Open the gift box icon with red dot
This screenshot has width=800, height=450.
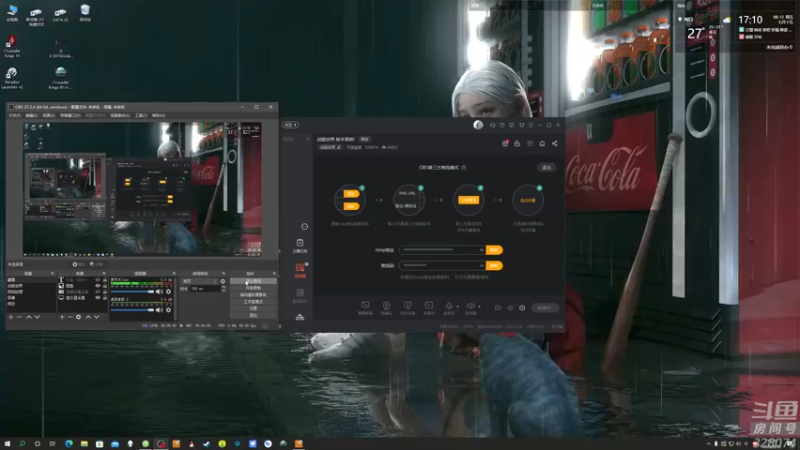click(505, 144)
